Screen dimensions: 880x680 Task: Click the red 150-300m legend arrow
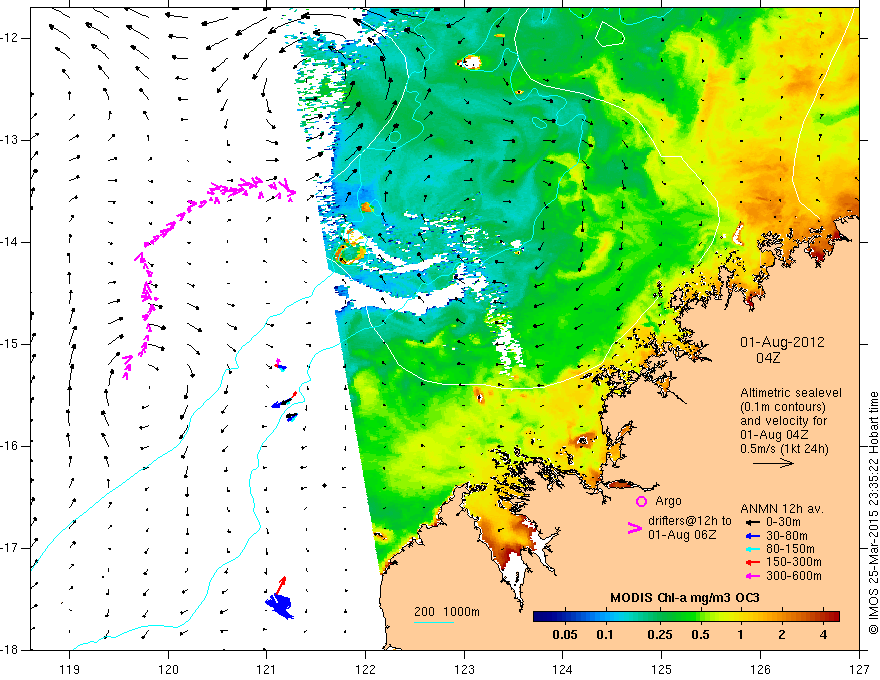point(752,562)
